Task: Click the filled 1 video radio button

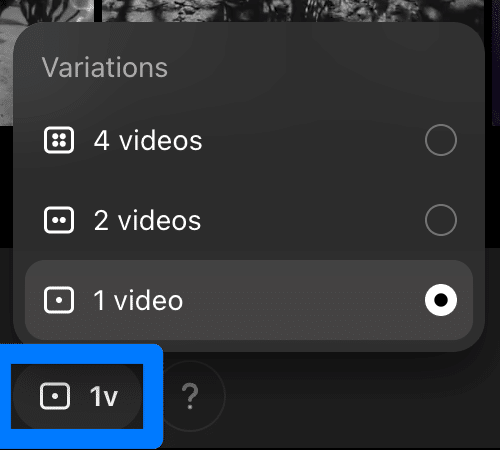Action: pyautogui.click(x=441, y=300)
